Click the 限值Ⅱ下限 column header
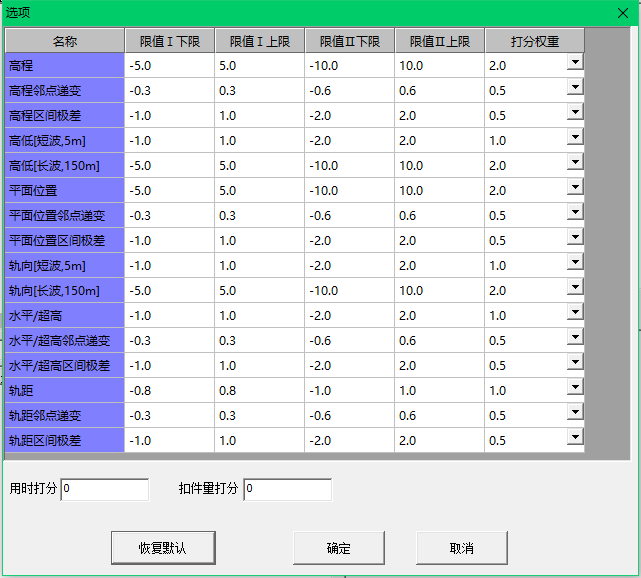The image size is (641, 578). pos(350,41)
